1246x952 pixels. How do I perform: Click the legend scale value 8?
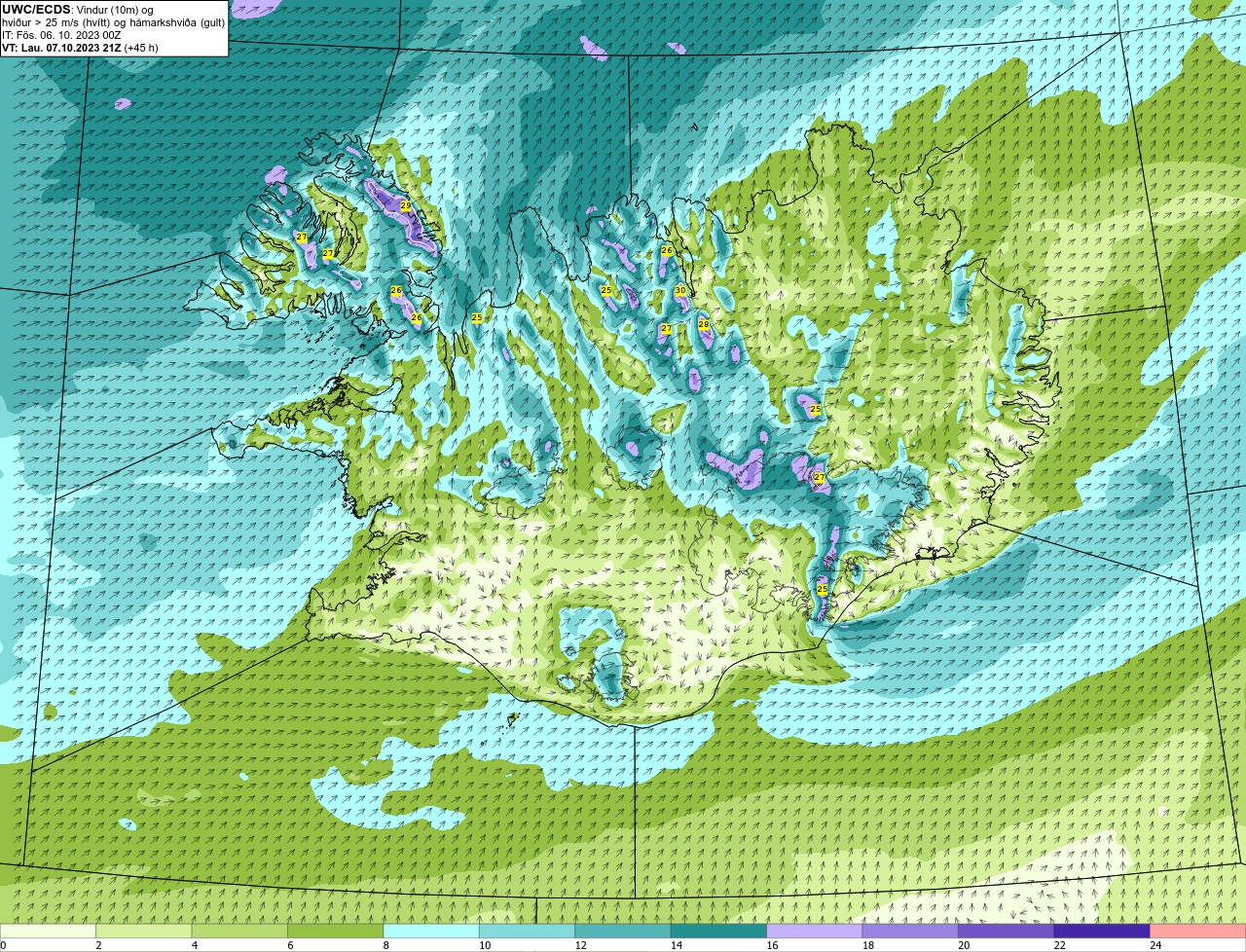(x=386, y=945)
